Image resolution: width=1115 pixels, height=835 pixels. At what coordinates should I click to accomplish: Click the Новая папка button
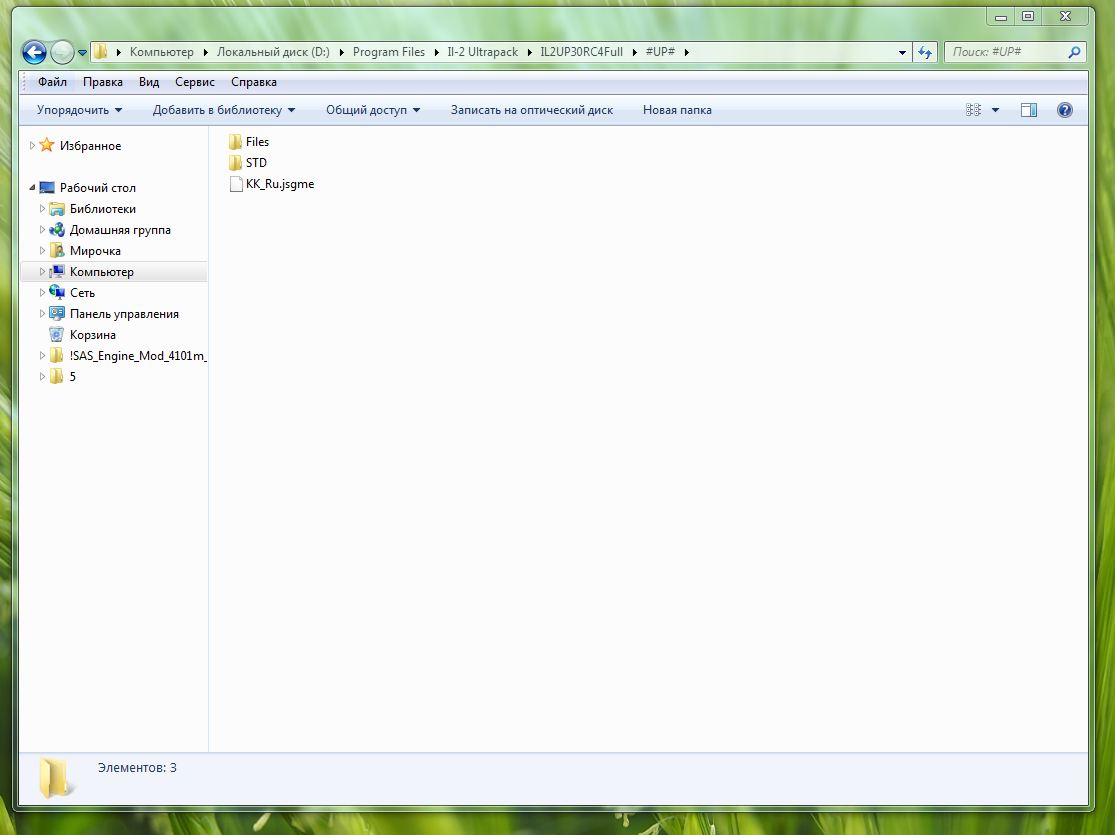[677, 110]
